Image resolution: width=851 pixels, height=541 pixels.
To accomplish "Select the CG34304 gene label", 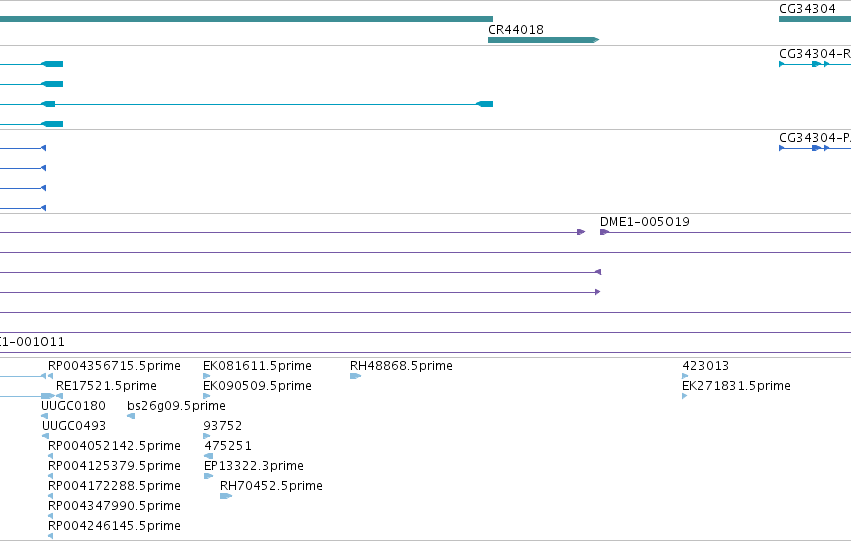I will [x=807, y=9].
